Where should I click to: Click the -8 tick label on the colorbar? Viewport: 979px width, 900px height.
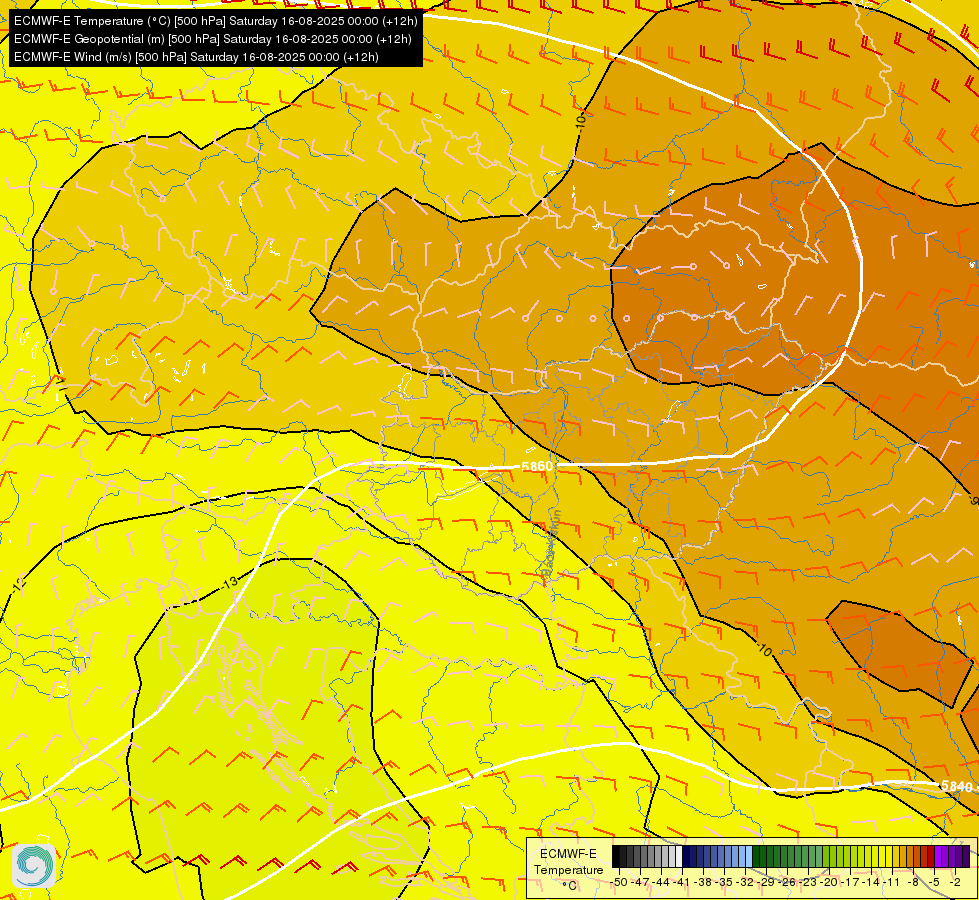click(913, 882)
